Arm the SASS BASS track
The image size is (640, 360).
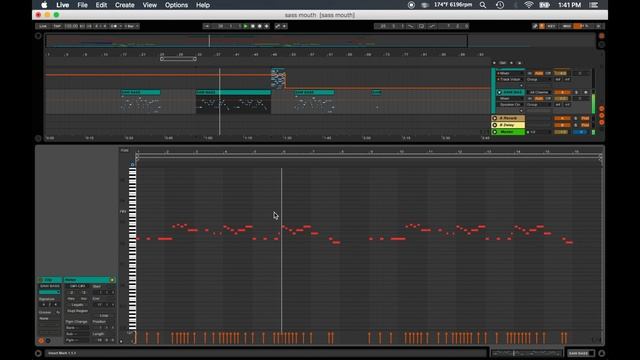pos(586,92)
